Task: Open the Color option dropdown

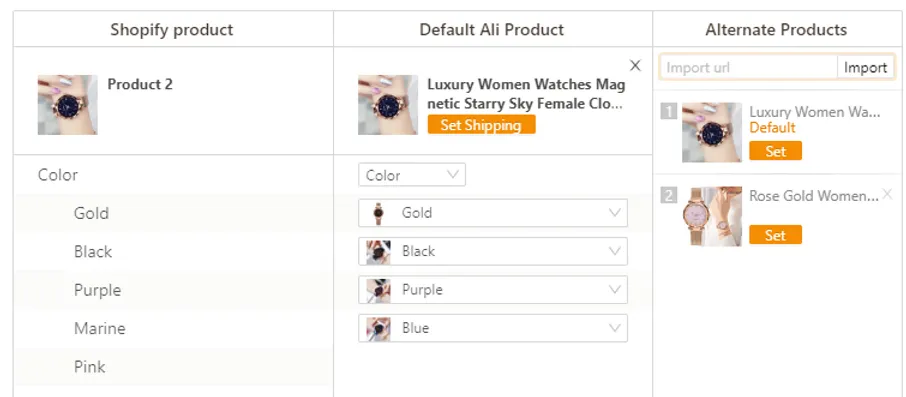Action: [x=412, y=175]
